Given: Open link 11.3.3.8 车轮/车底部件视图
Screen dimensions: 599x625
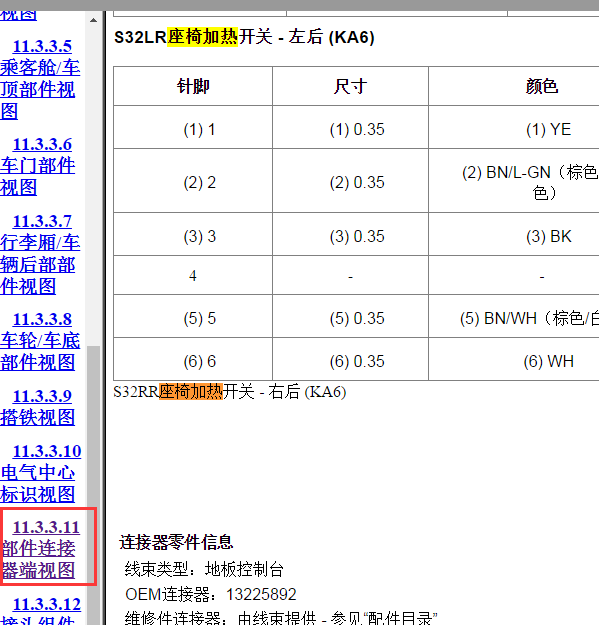Looking at the screenshot, I should pos(40,341).
